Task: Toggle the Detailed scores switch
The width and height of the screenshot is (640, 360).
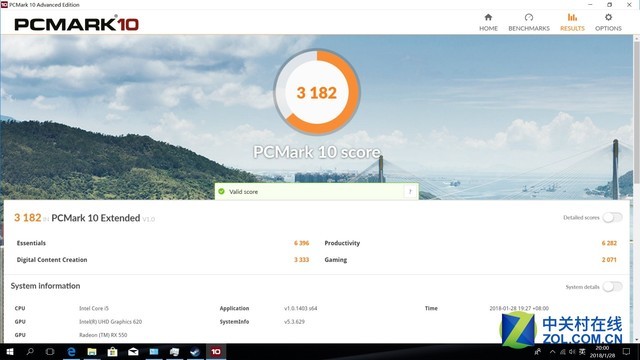Action: [613, 218]
